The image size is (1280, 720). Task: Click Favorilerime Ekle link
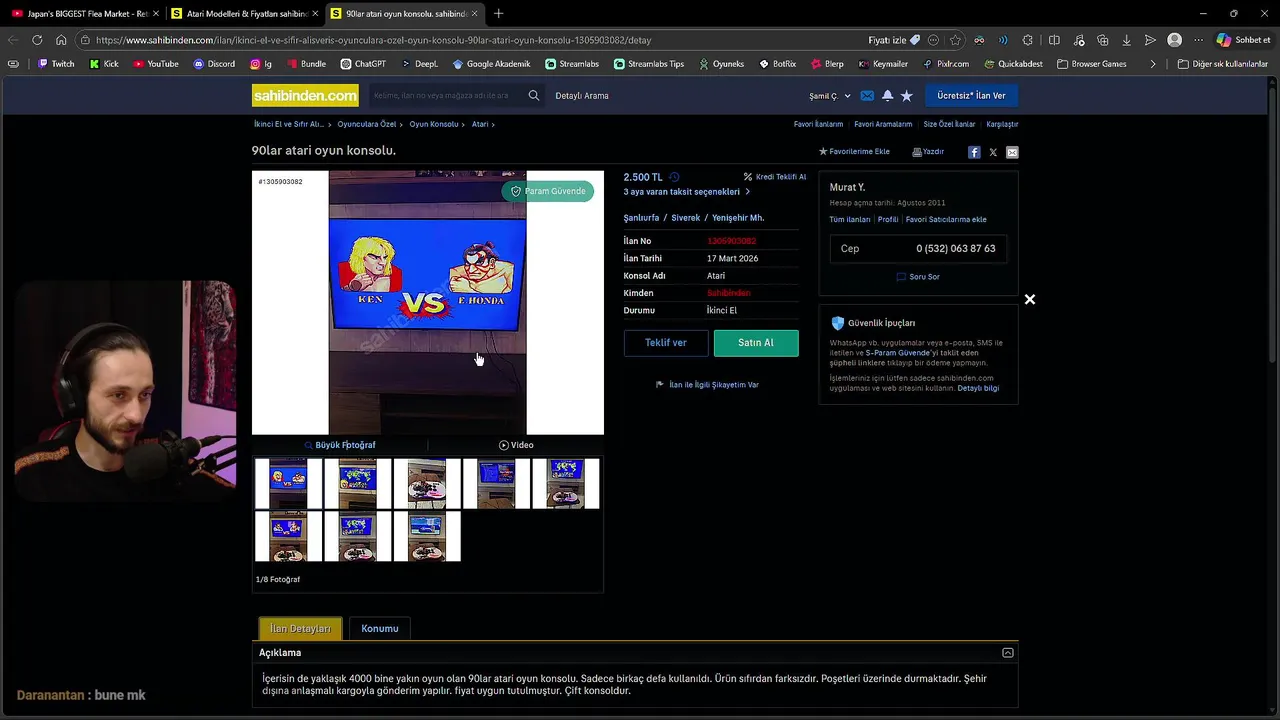(854, 152)
